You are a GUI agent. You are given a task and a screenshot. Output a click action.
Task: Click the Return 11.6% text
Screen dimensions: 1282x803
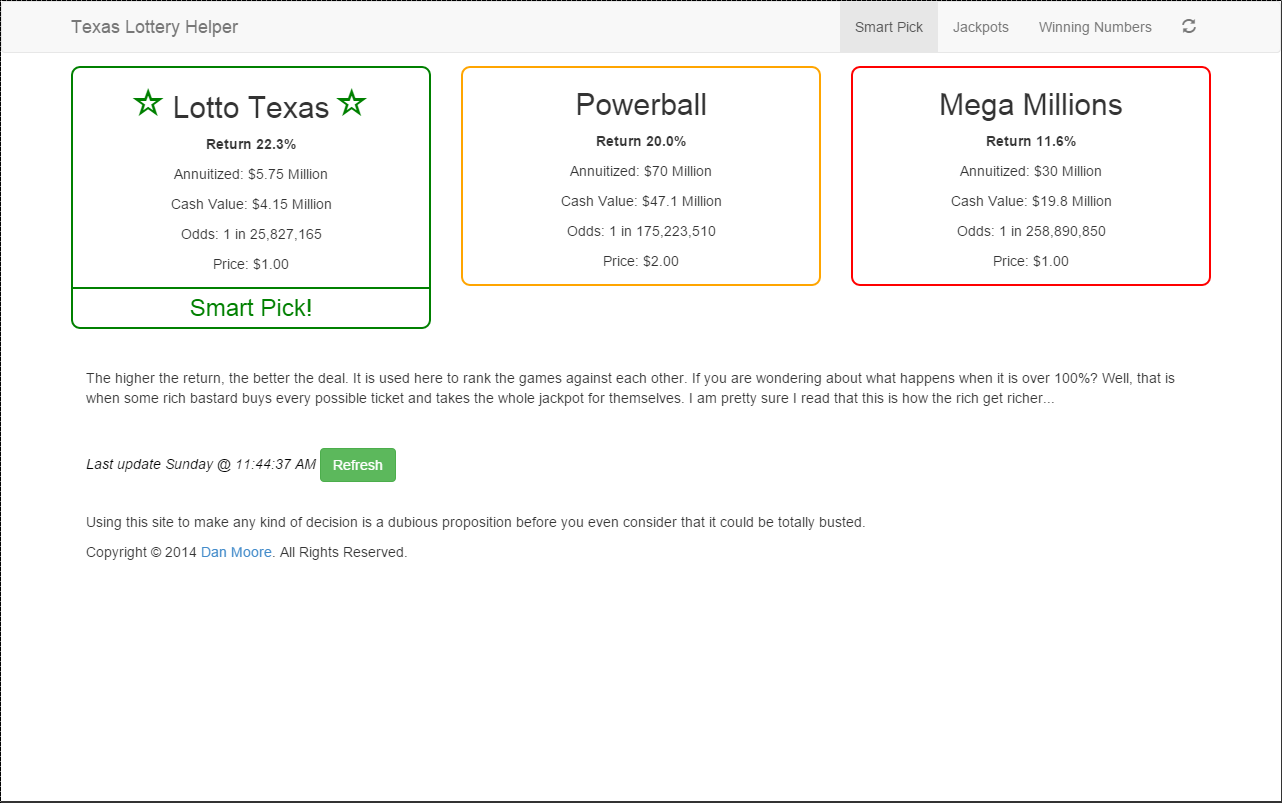coord(1031,141)
